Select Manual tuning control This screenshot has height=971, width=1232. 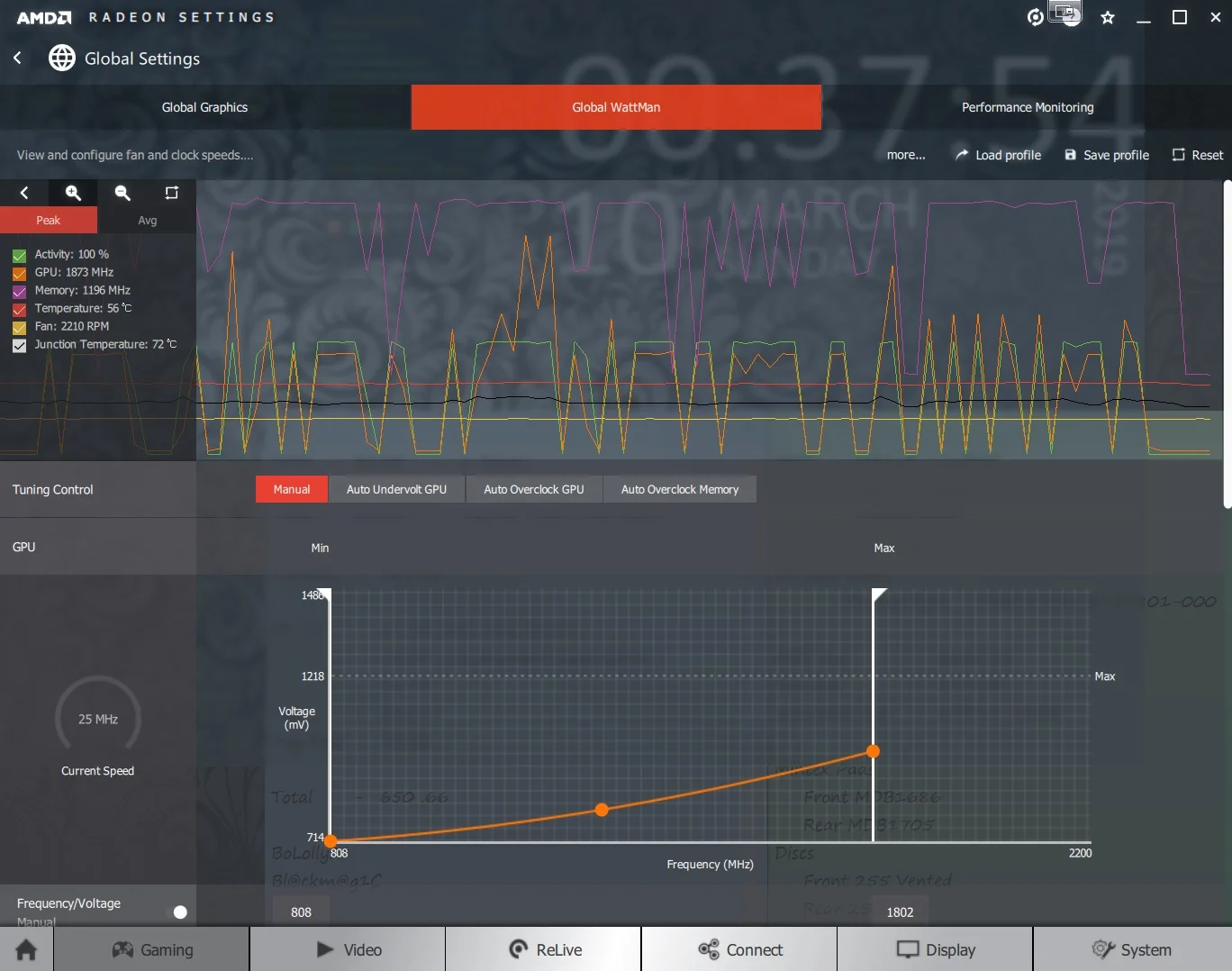(292, 489)
